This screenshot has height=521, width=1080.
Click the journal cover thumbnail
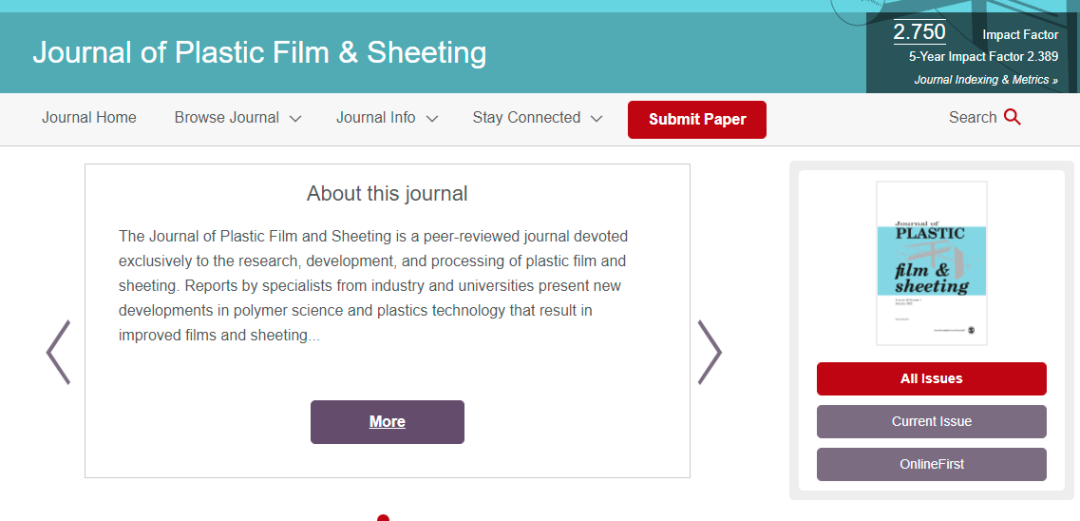[x=931, y=263]
